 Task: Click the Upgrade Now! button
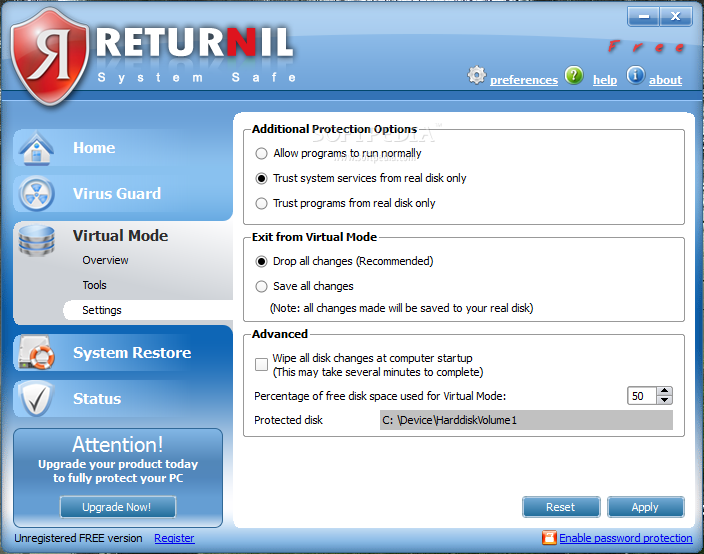[x=118, y=507]
